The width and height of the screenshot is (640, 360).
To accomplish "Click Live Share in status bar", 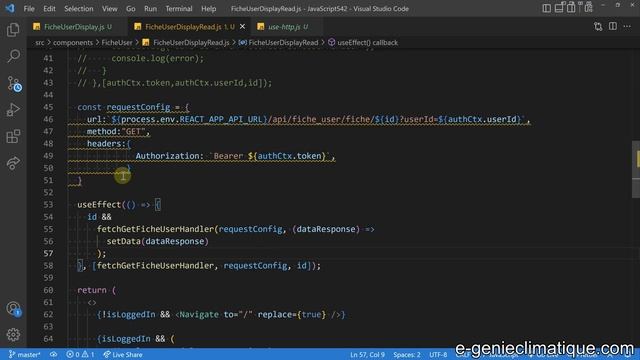I will pyautogui.click(x=123, y=355).
